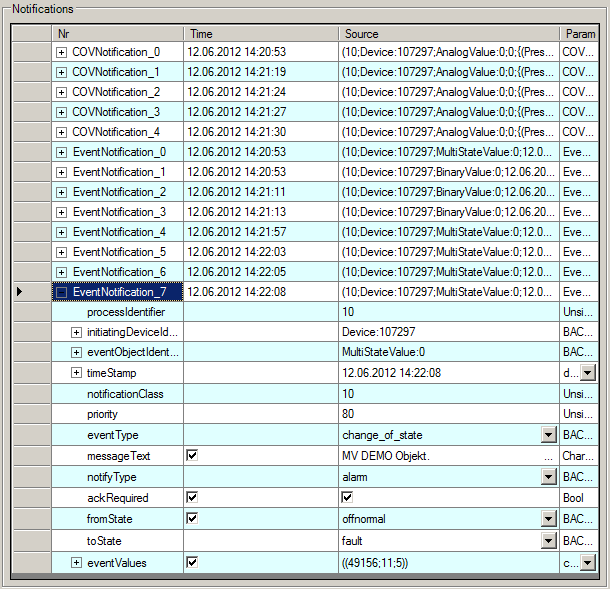Click the timeStamp value 12.06.2012 14:22:08
Screen dimensions: 610x589
tap(449, 373)
